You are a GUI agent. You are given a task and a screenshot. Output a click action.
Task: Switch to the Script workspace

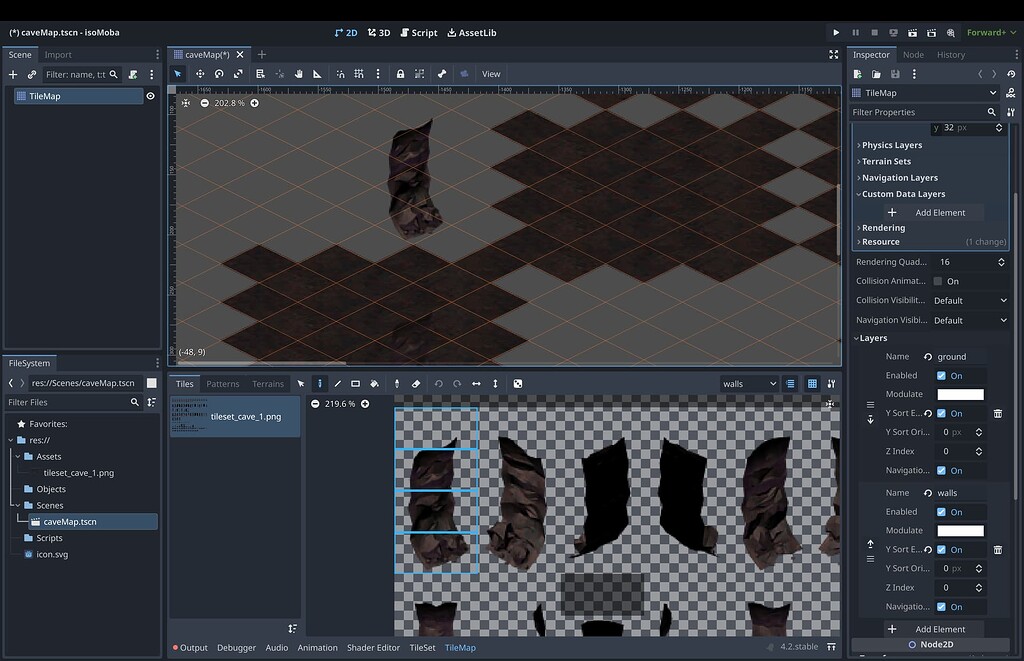click(419, 32)
